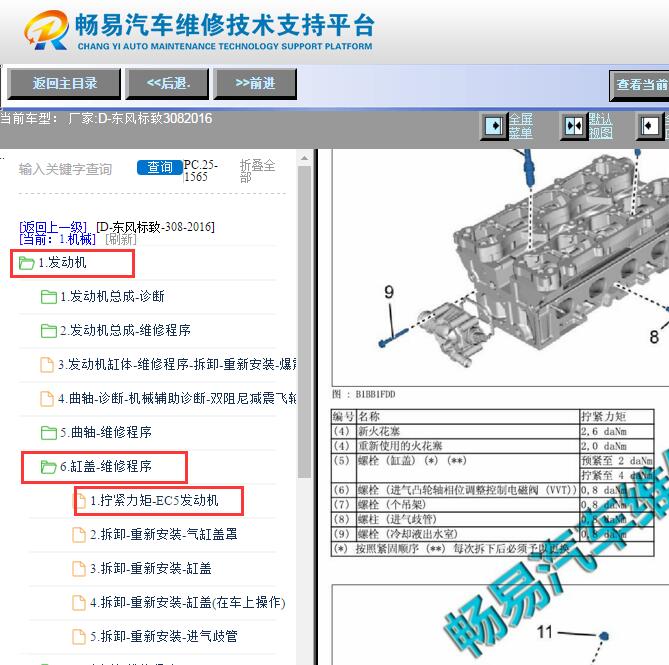Expand the 1.发动机总成-诊断 folder

(x=112, y=296)
